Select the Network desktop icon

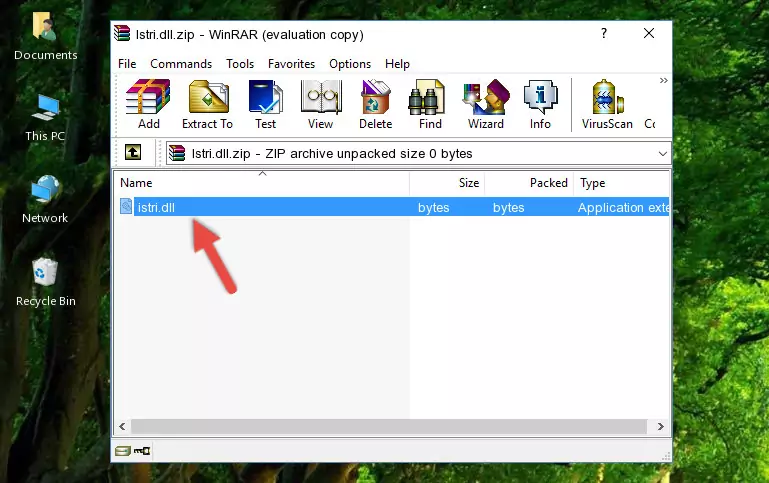point(45,199)
